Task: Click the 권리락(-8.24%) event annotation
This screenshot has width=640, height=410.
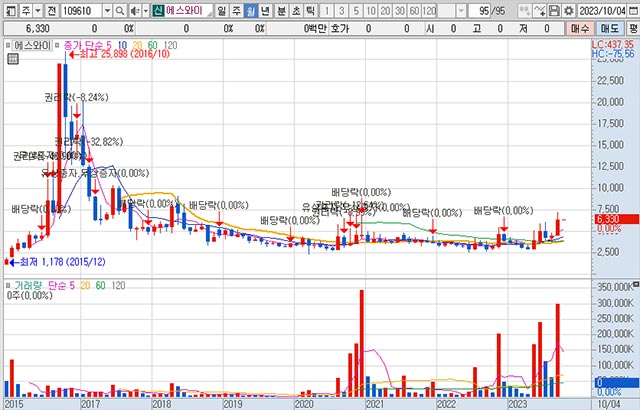Action: point(76,97)
